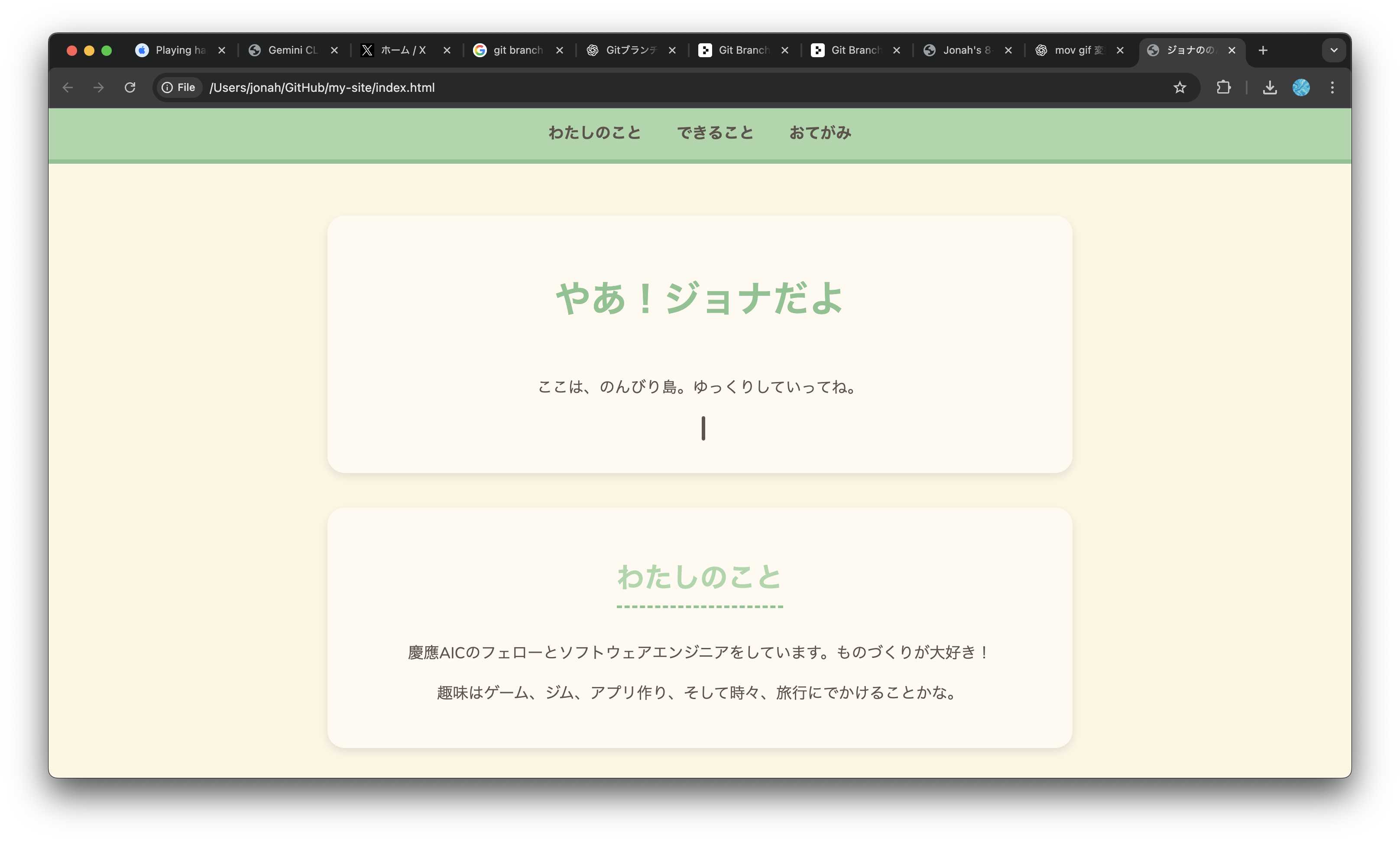This screenshot has height=842, width=1400.
Task: Expand the tab search dropdown arrow
Action: [x=1334, y=51]
